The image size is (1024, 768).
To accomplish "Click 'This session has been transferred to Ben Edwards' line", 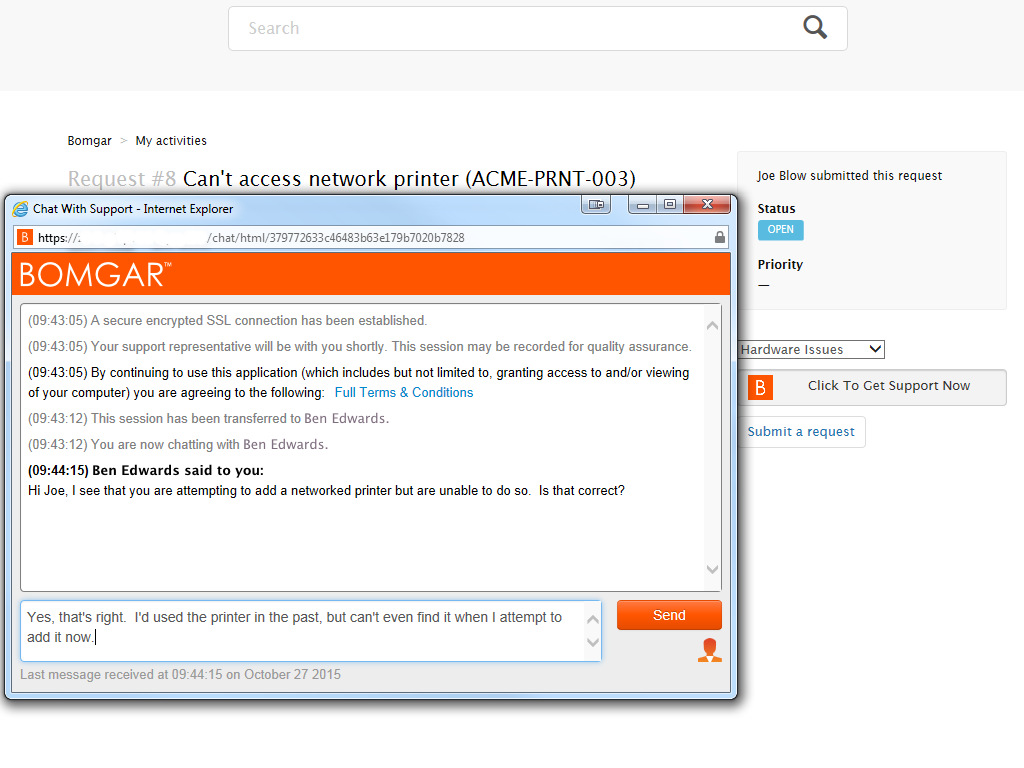I will (x=208, y=419).
